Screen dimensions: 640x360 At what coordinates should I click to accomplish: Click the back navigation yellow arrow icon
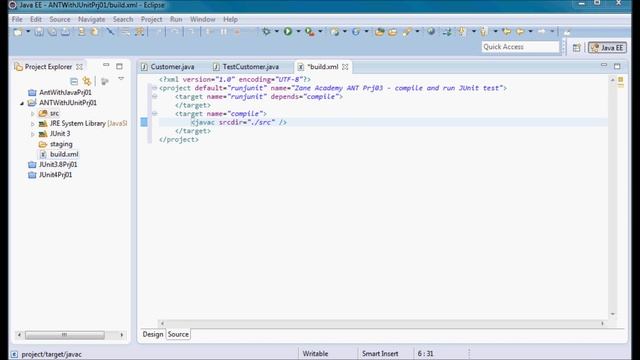pyautogui.click(x=520, y=31)
